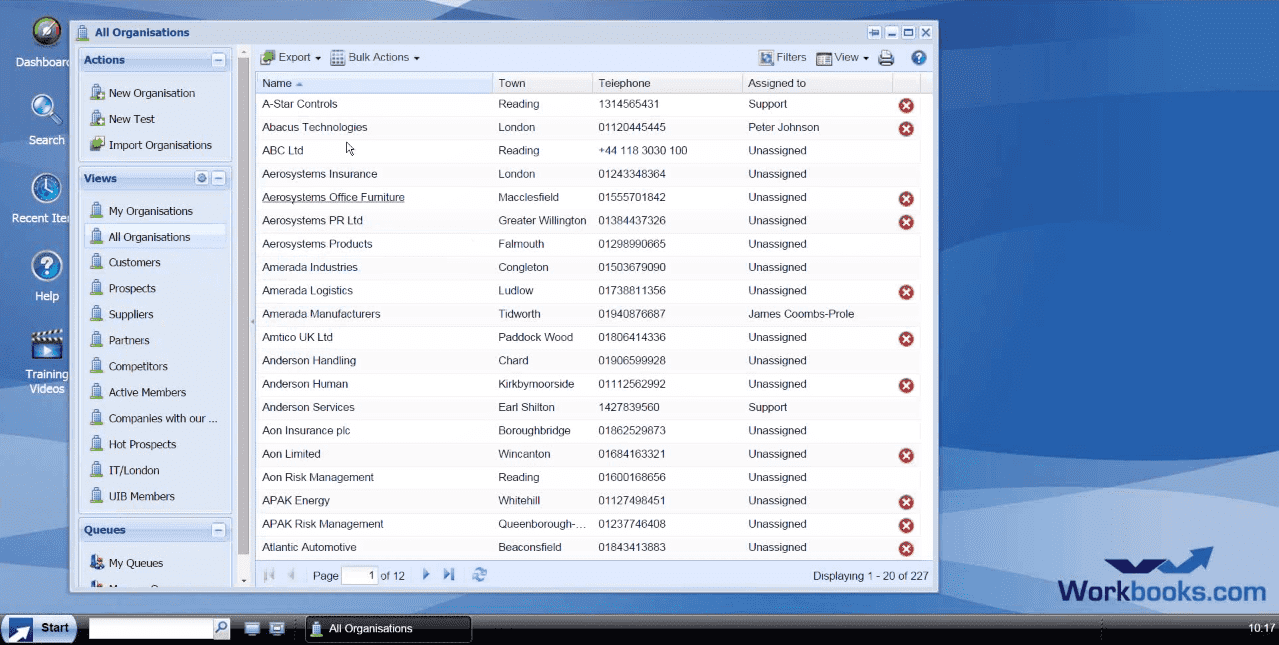Collapse the Actions panel
Viewport: 1279px width, 645px height.
pos(219,60)
